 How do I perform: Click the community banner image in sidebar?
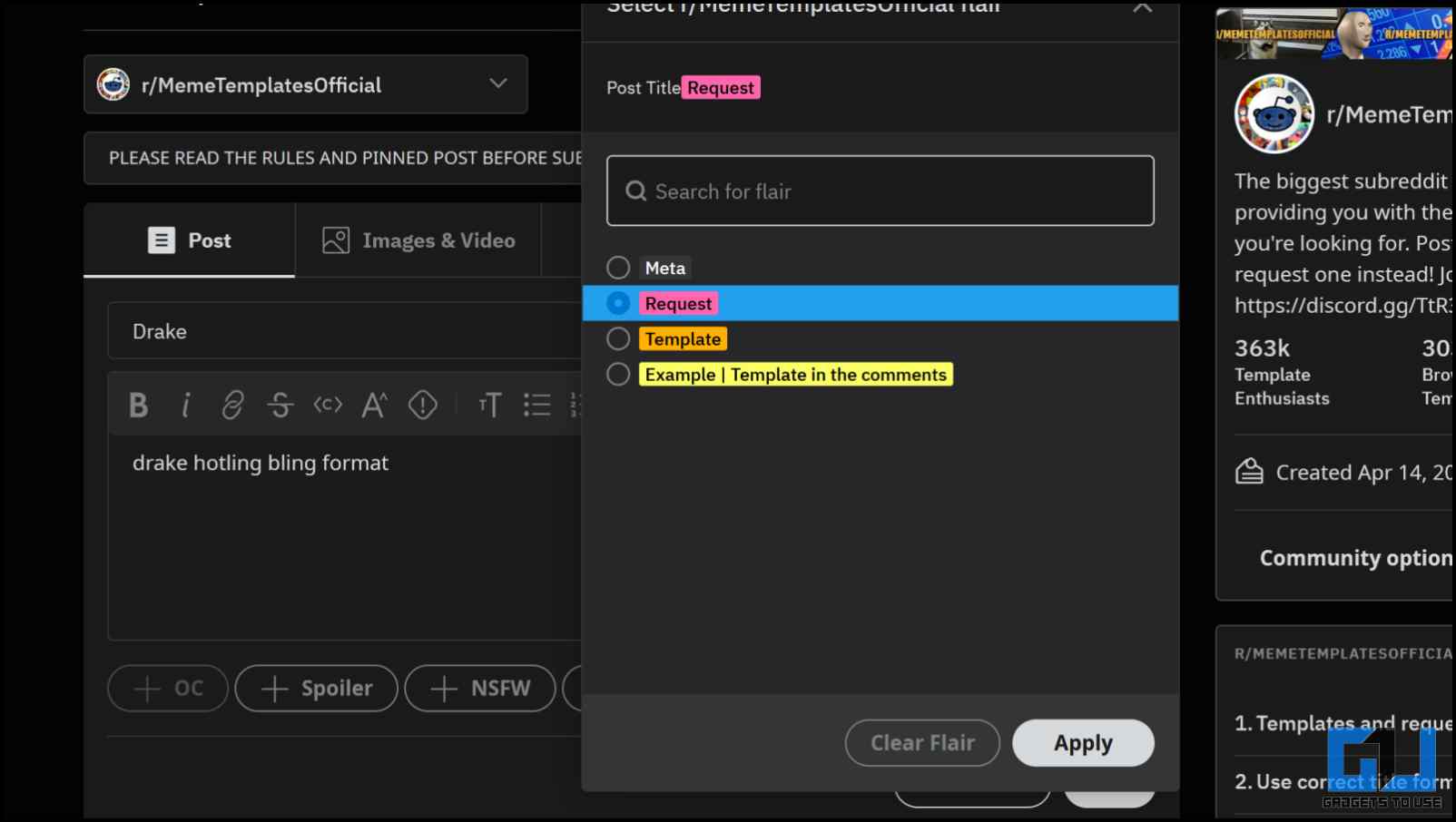click(1334, 33)
